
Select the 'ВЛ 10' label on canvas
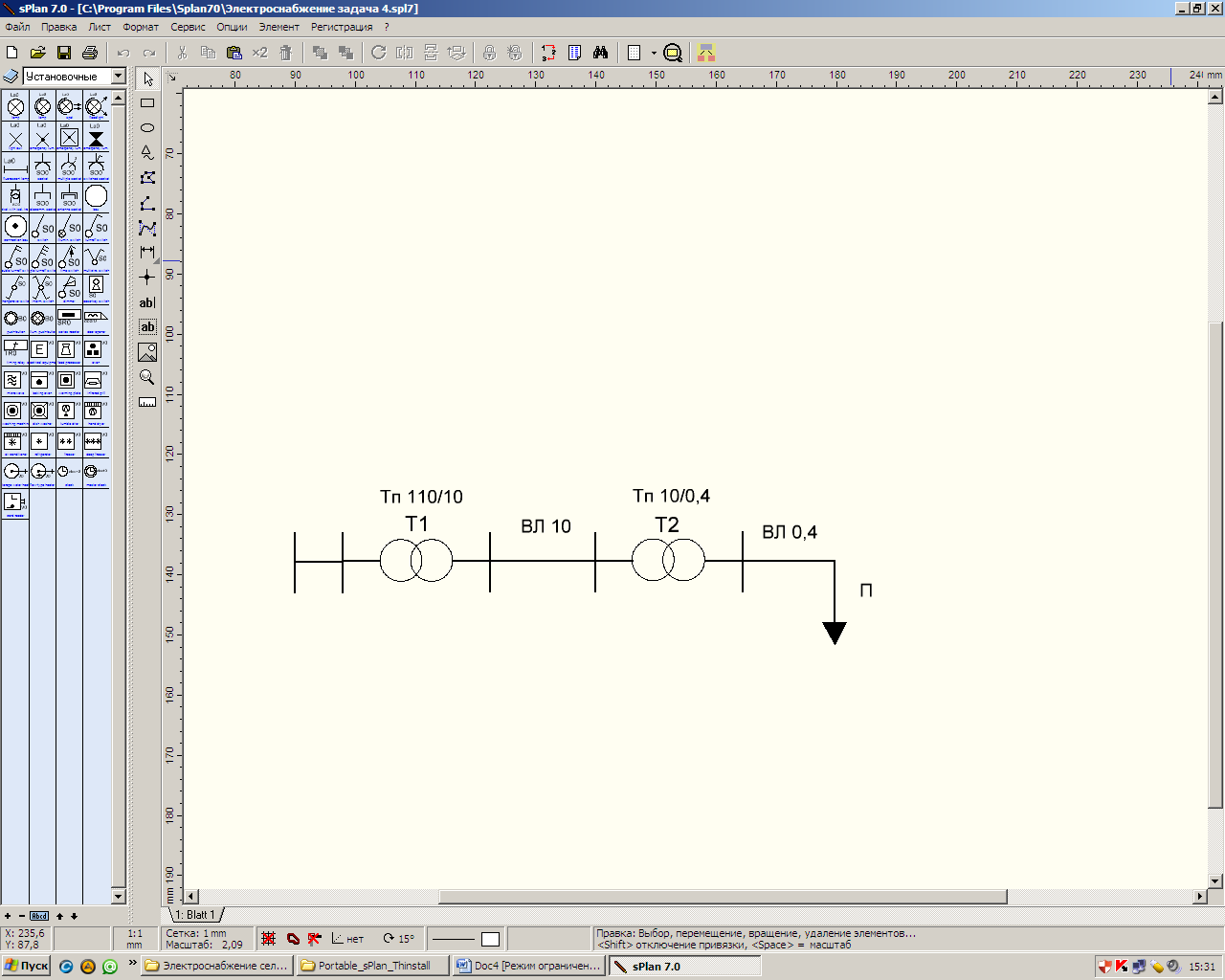546,526
